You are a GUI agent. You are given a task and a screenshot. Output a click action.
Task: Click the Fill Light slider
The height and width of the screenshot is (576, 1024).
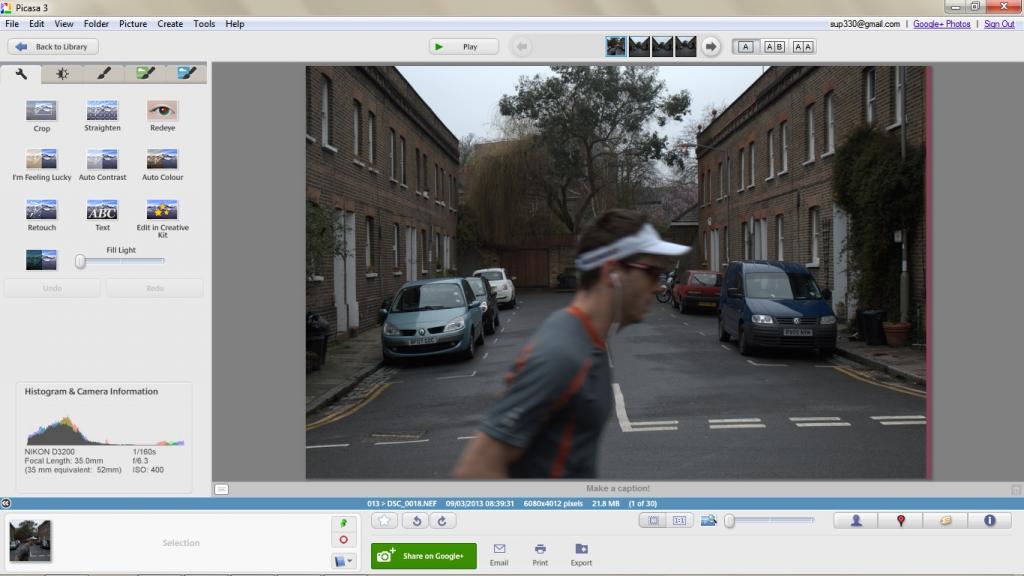pyautogui.click(x=120, y=261)
